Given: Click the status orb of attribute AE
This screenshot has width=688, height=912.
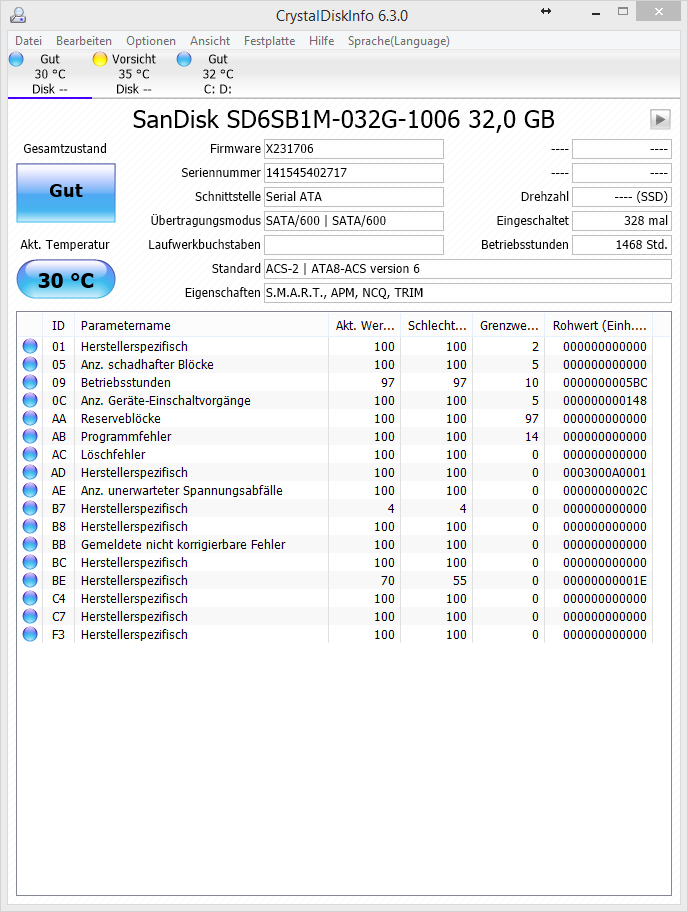Looking at the screenshot, I should point(30,490).
